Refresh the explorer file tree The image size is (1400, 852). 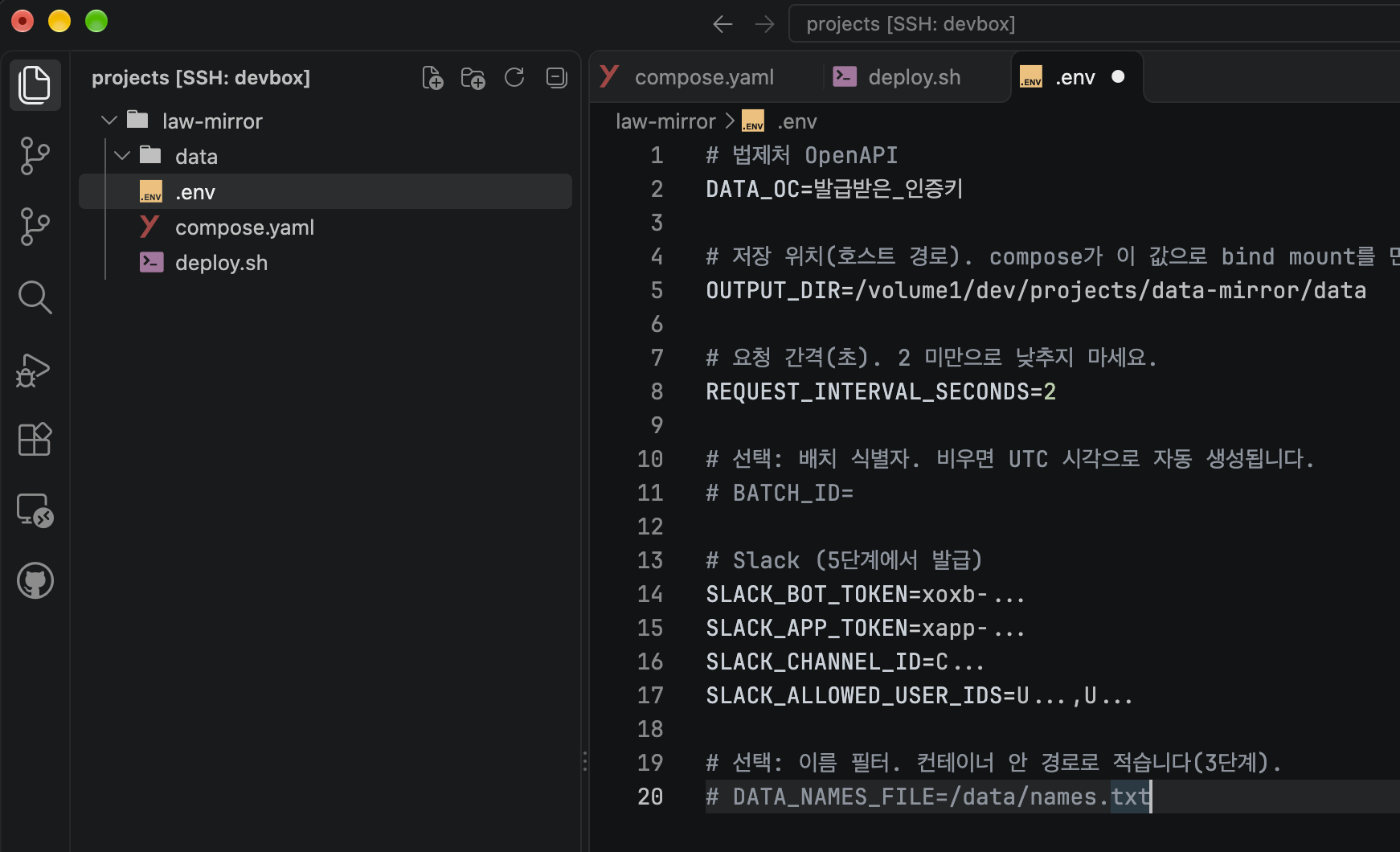tap(514, 77)
